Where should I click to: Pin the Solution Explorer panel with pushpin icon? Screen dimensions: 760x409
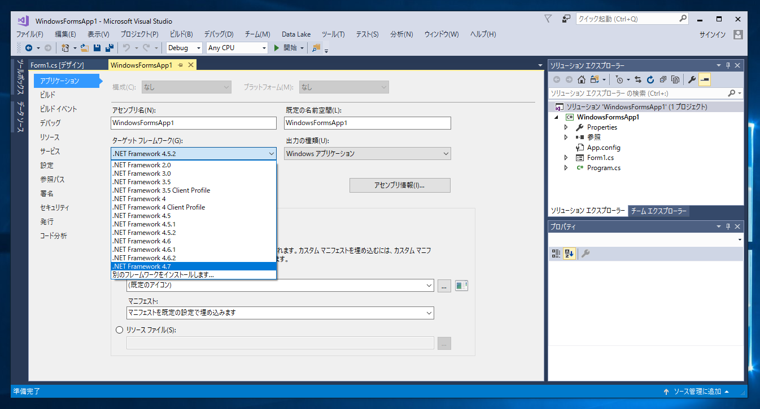[x=728, y=65]
